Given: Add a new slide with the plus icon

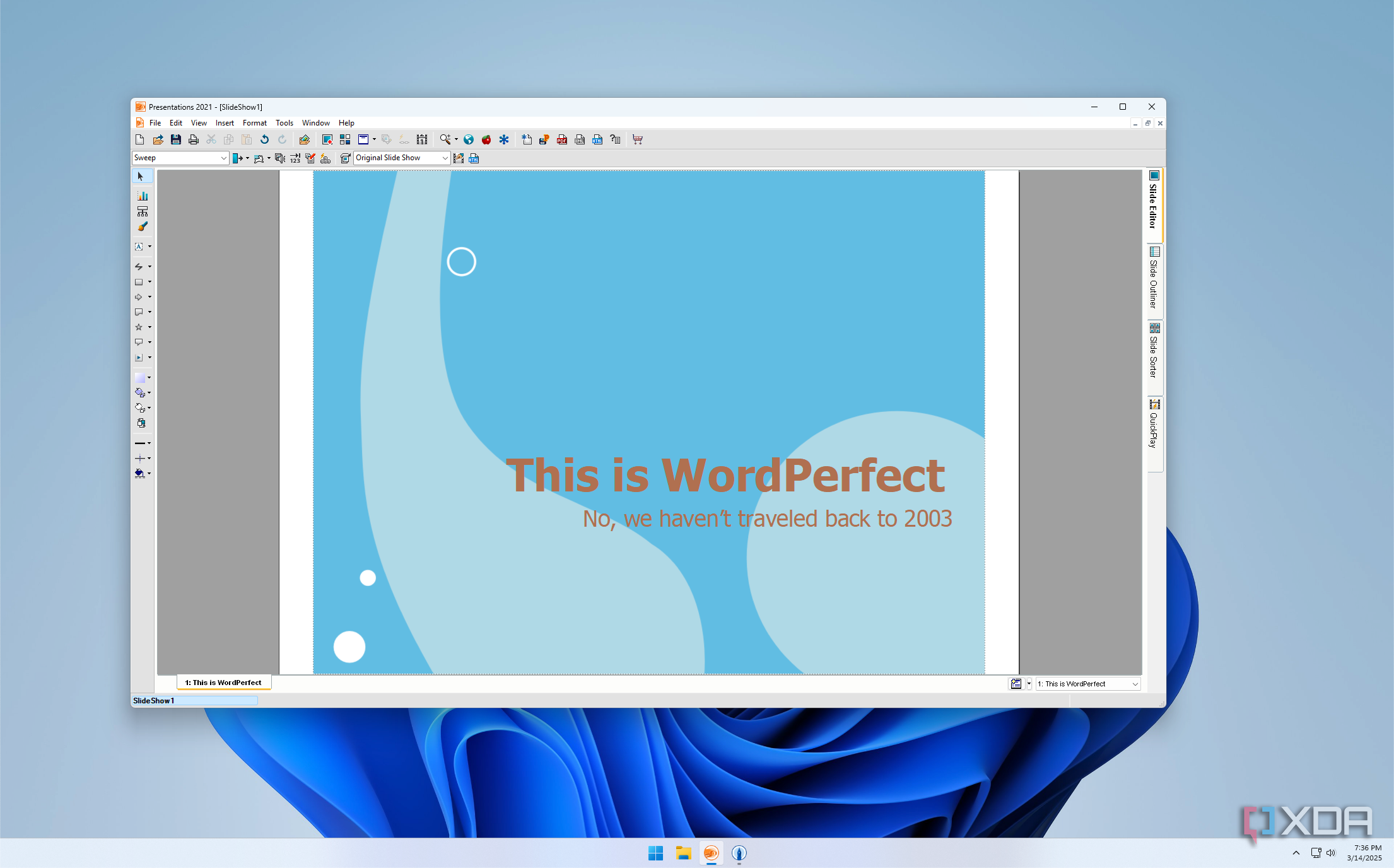Looking at the screenshot, I should coord(327,139).
